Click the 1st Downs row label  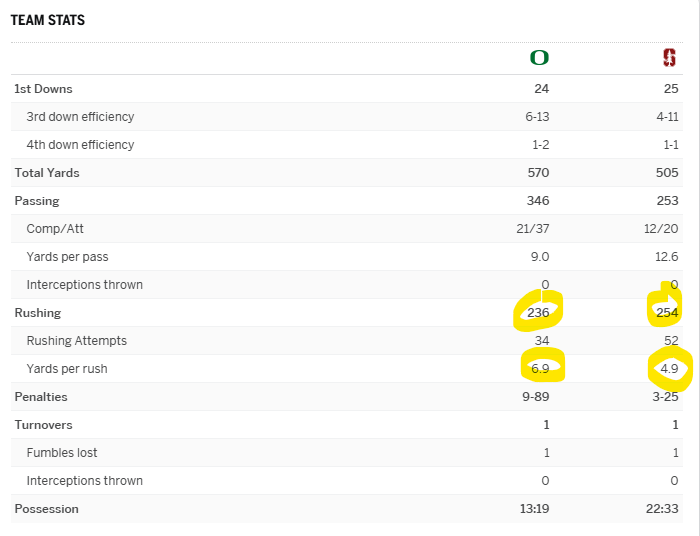pyautogui.click(x=43, y=89)
